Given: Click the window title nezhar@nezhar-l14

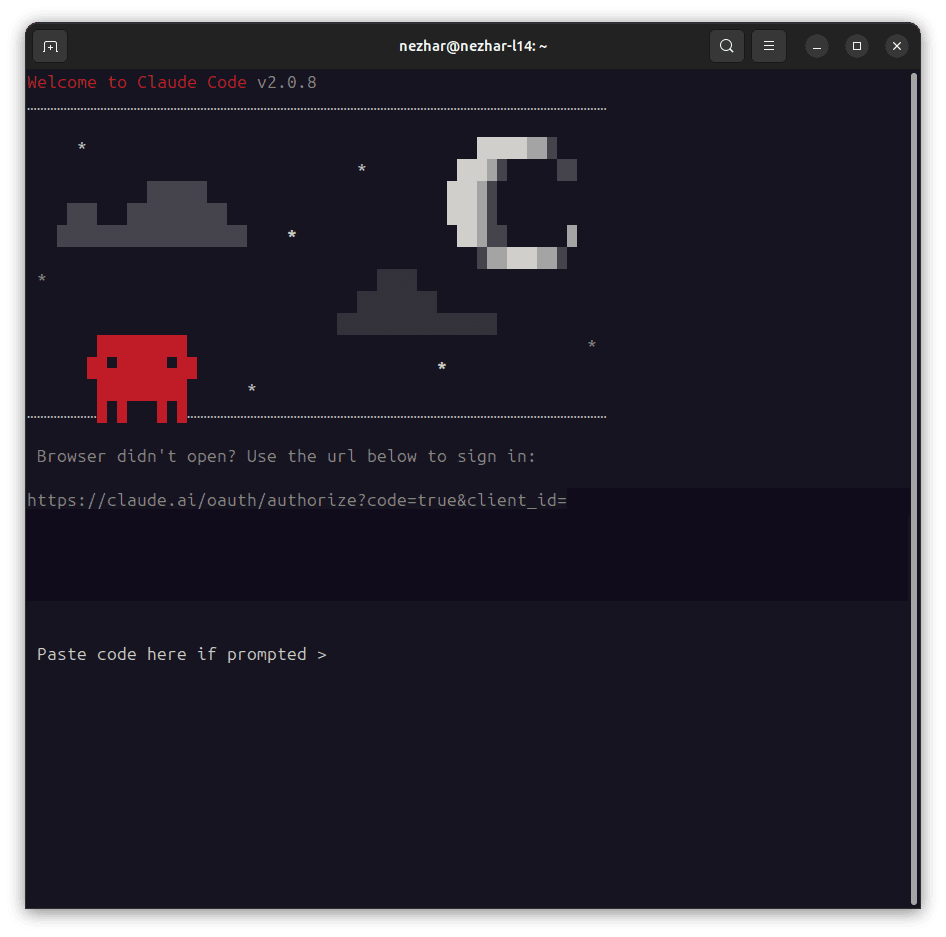Looking at the screenshot, I should pyautogui.click(x=473, y=46).
